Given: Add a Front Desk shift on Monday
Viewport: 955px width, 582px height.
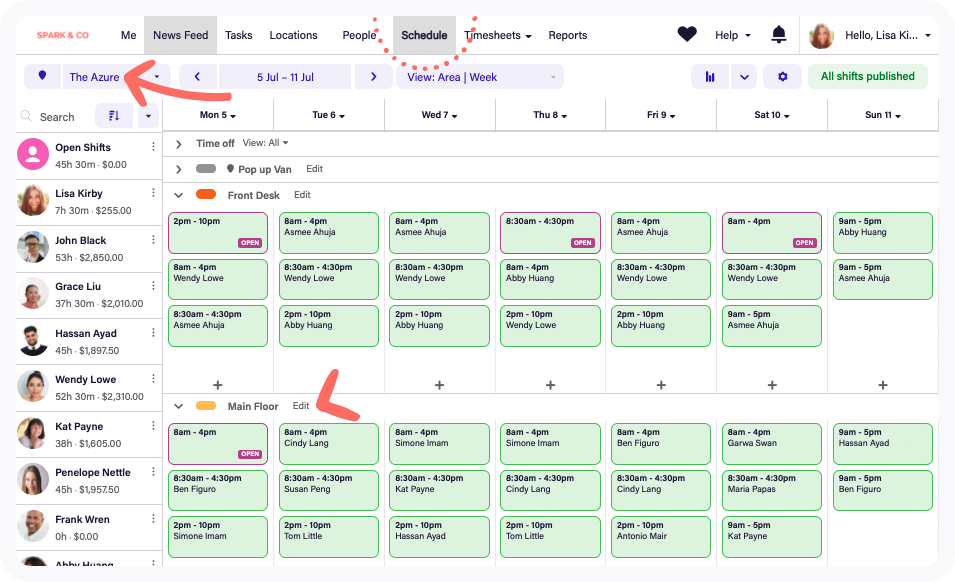Looking at the screenshot, I should click(217, 385).
